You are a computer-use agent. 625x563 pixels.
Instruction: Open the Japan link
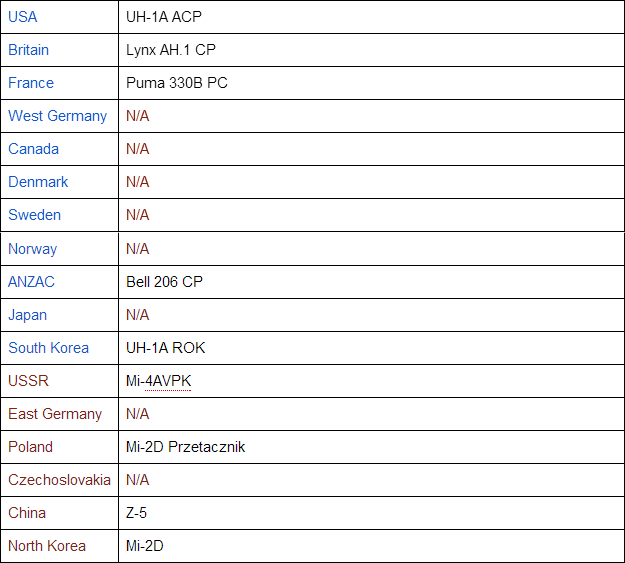(x=28, y=315)
